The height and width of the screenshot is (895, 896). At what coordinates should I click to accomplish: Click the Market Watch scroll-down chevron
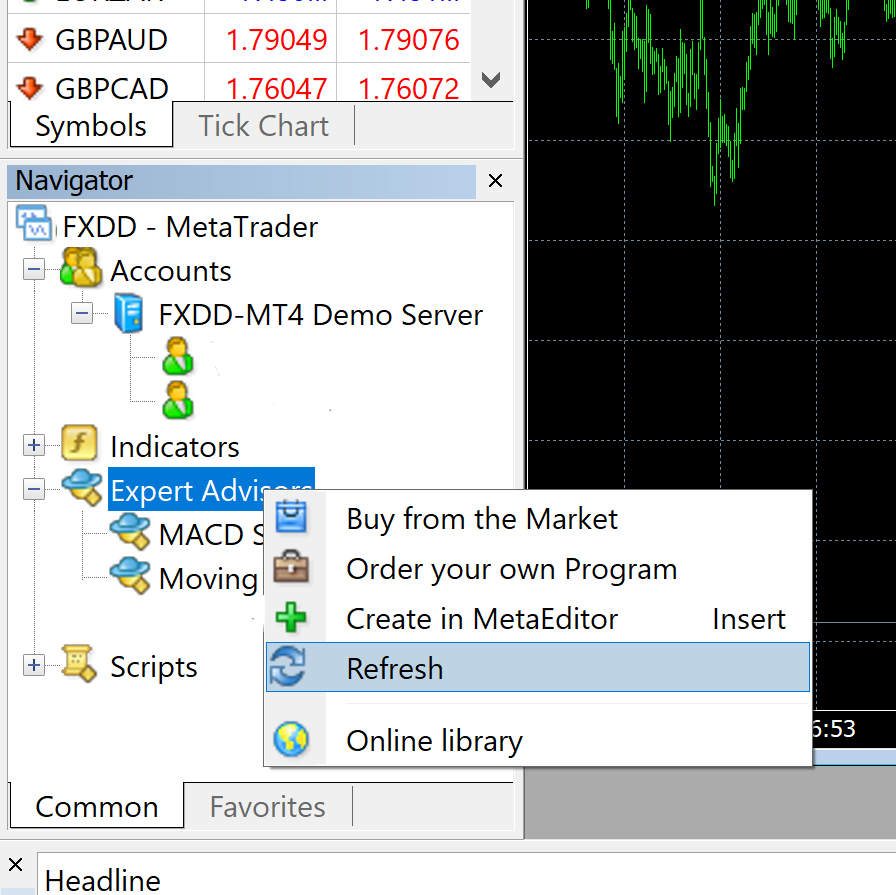(491, 79)
